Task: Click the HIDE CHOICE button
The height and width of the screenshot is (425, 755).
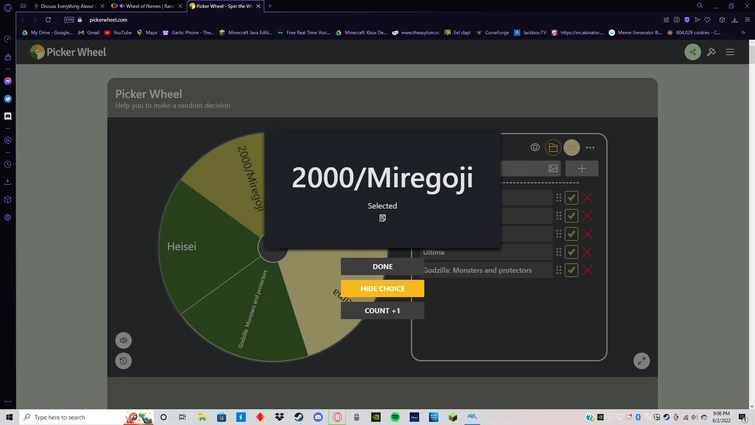Action: point(382,288)
